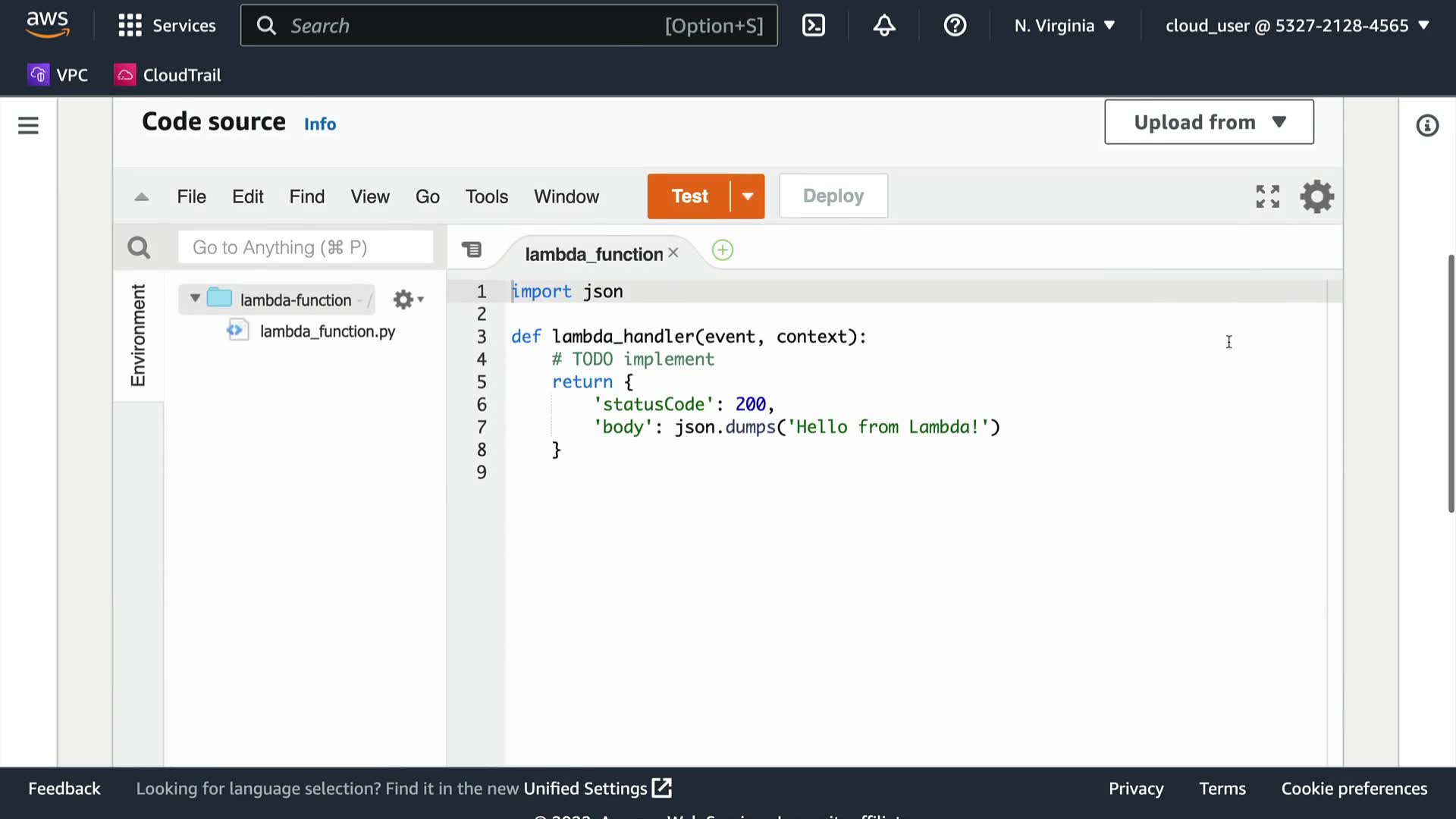Toggle editor fullscreen icon

1268,196
